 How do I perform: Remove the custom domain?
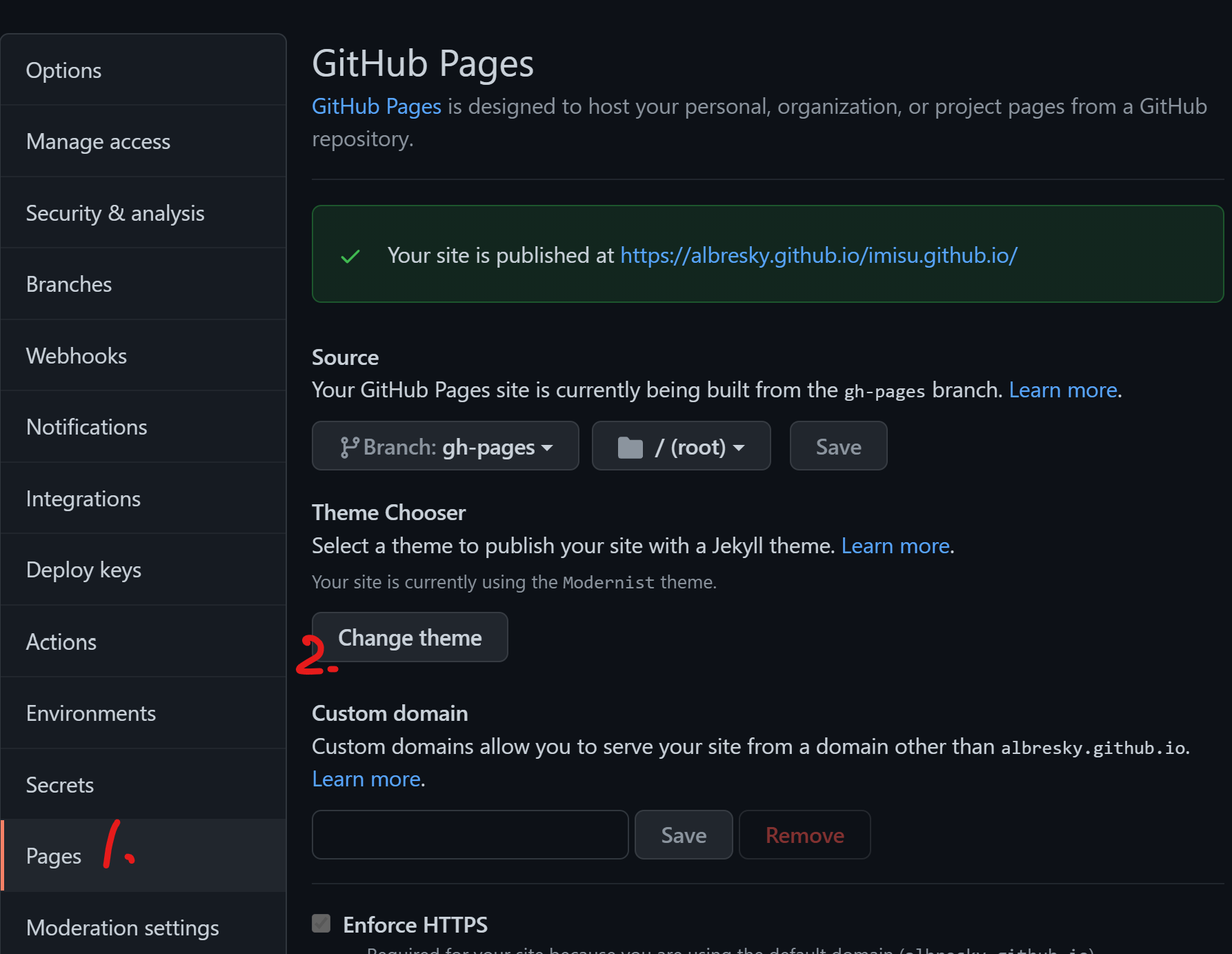[x=805, y=835]
